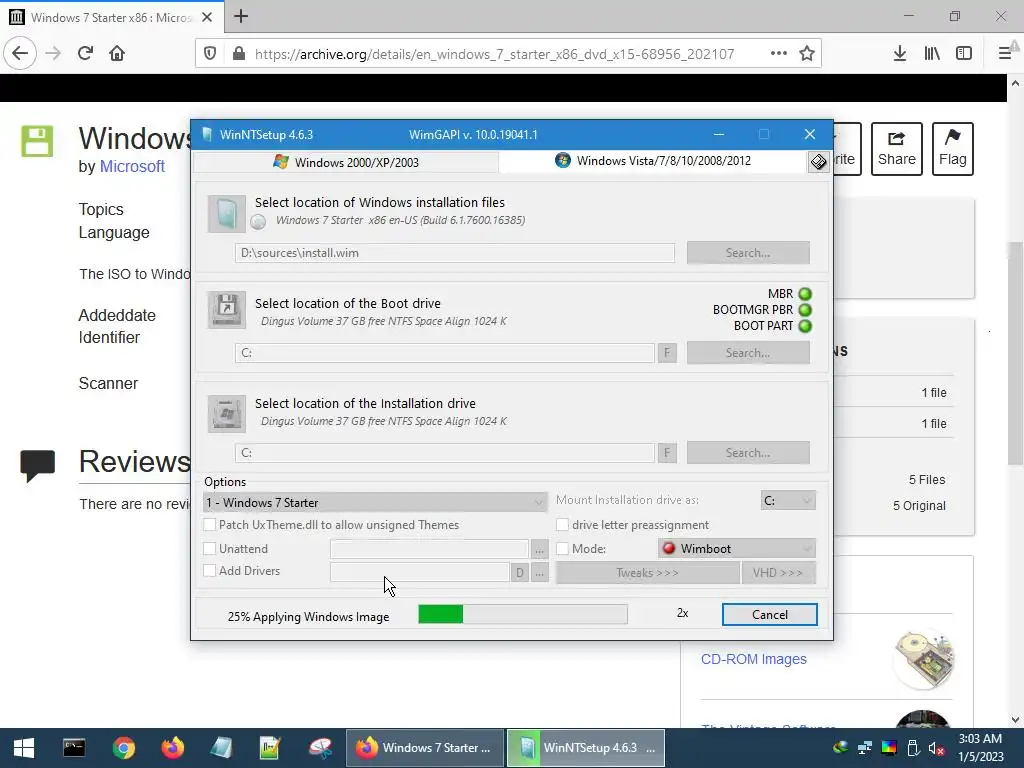Click the D button beside Add Drivers

(519, 573)
